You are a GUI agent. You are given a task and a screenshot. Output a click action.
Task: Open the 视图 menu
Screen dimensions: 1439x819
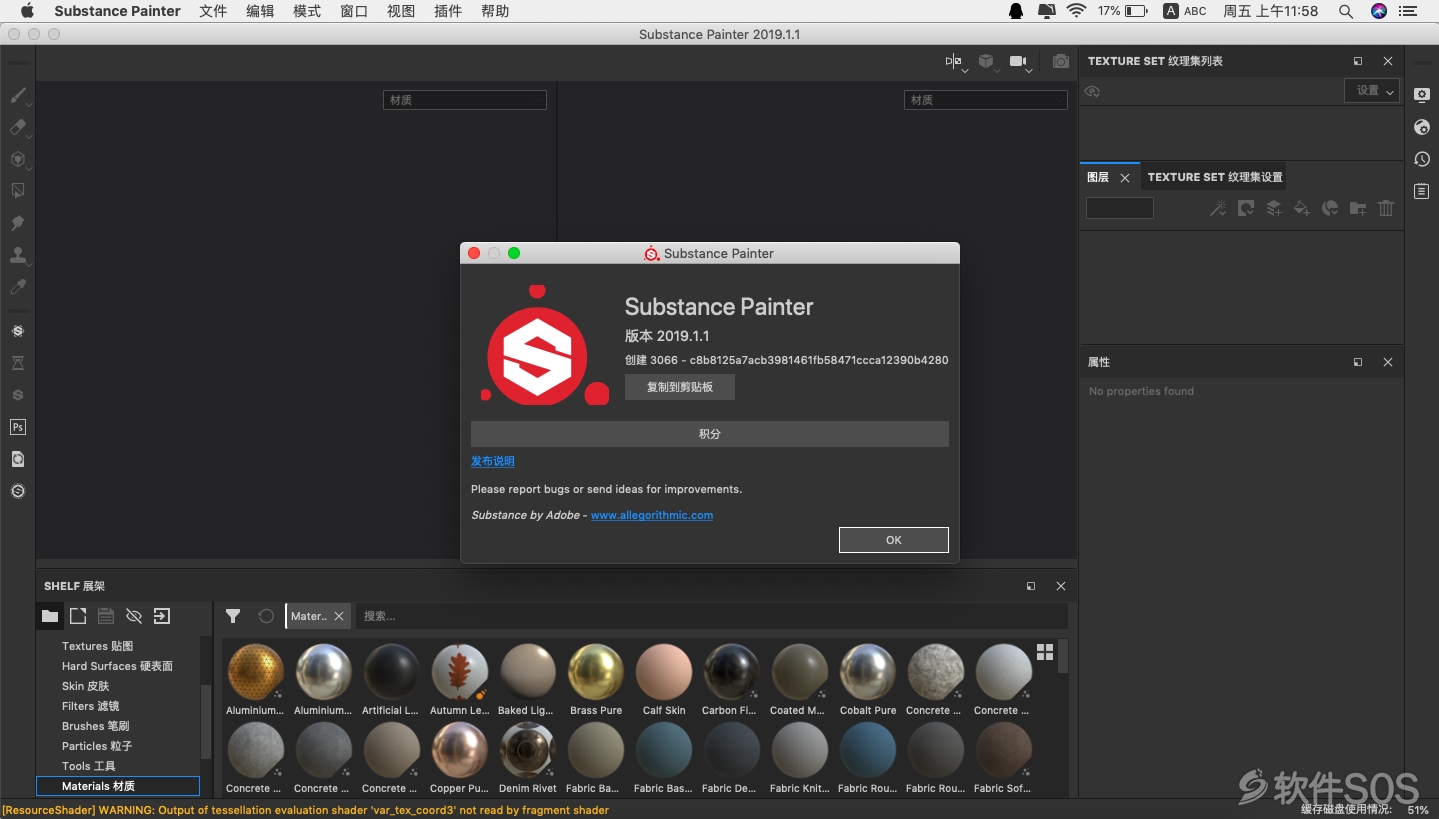401,11
